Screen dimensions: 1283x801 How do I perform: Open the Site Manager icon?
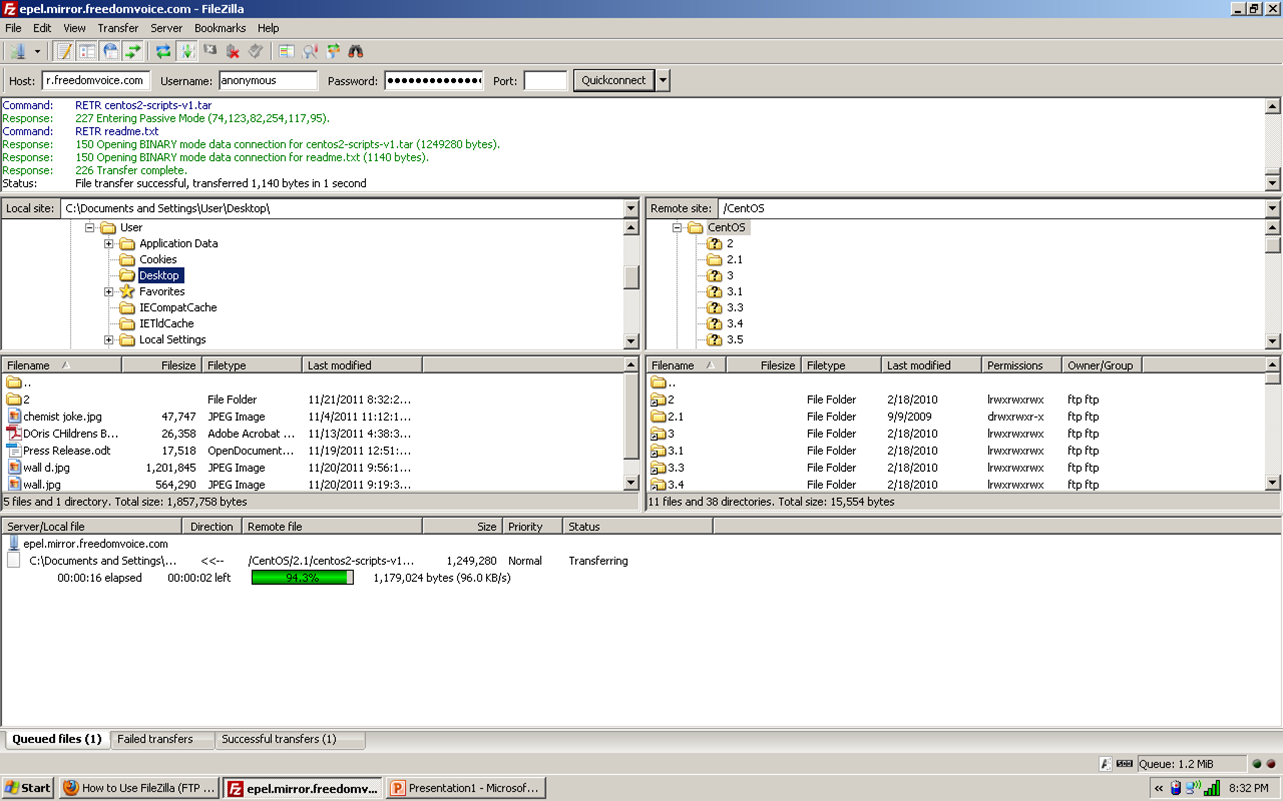point(19,51)
